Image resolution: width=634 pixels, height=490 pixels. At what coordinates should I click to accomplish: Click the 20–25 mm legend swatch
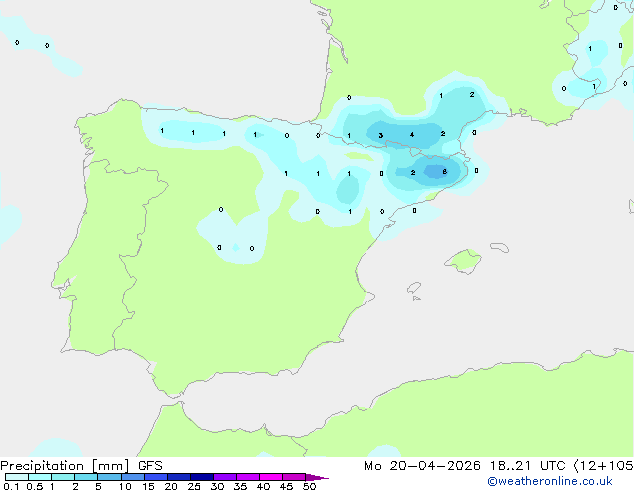tap(179, 477)
